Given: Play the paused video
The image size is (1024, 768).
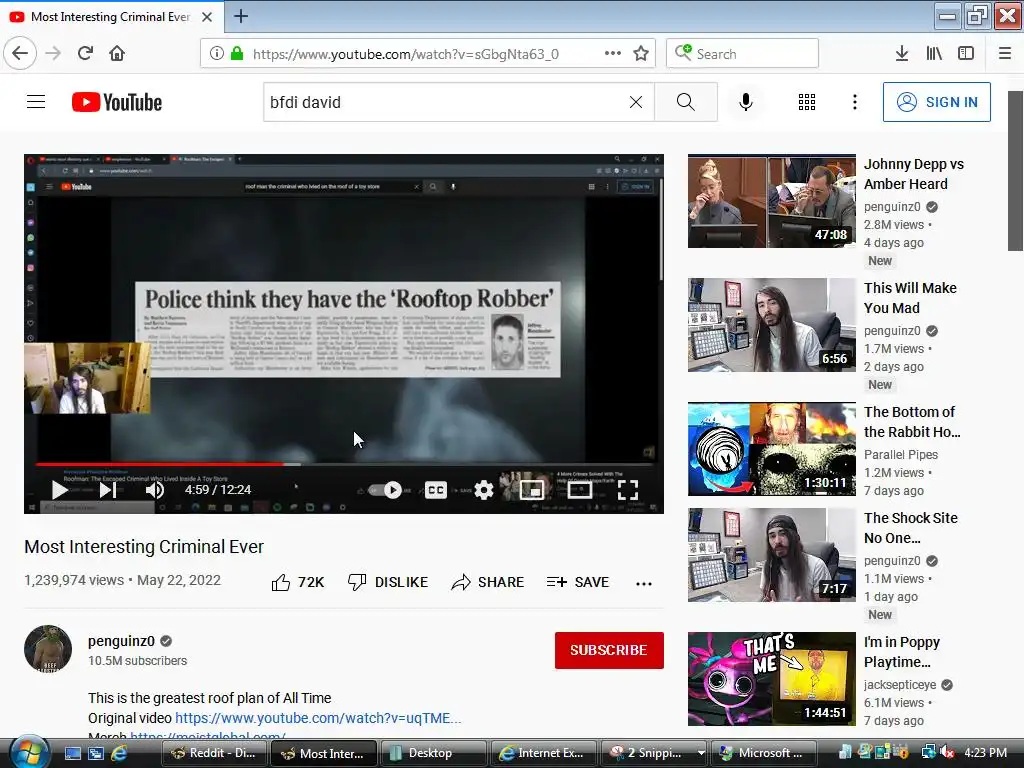Looking at the screenshot, I should pos(59,489).
